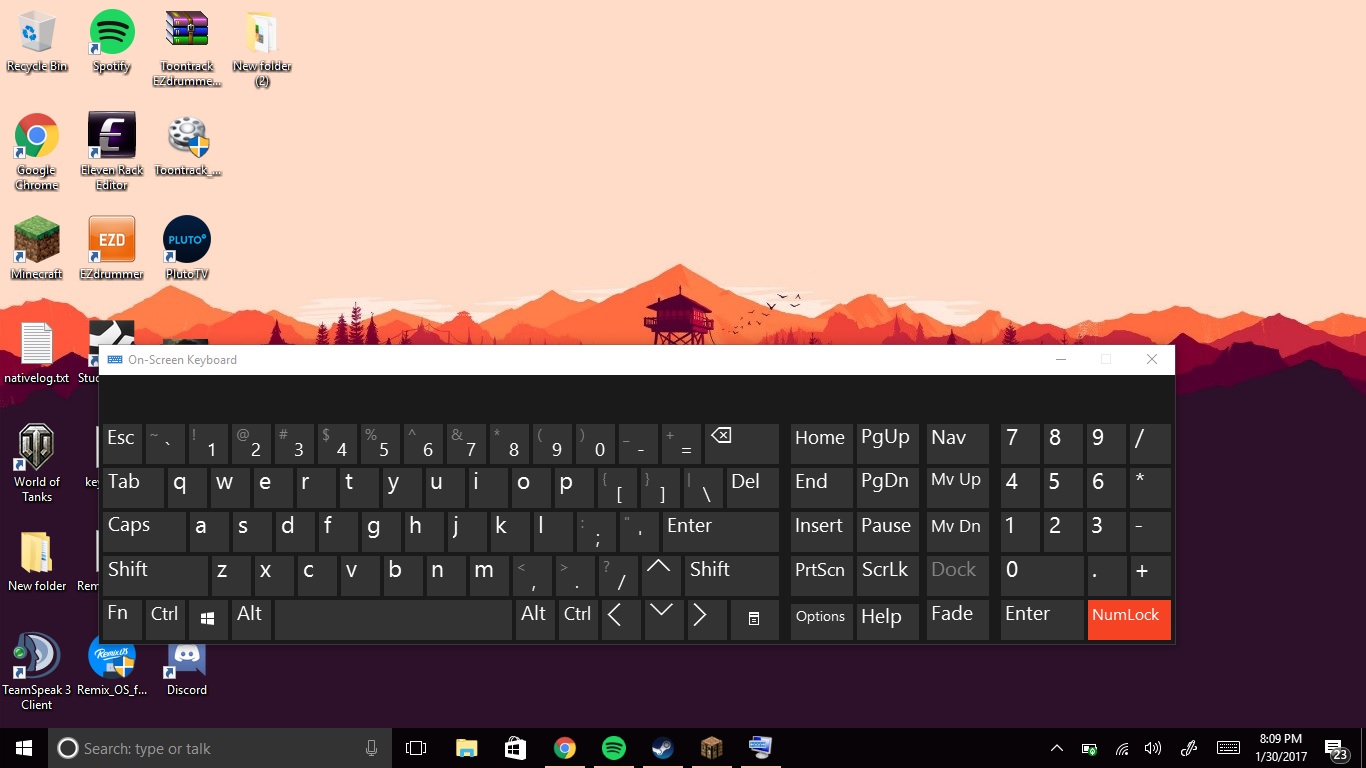Viewport: 1366px width, 768px height.
Task: Open the Recycle Bin desktop icon
Action: point(37,42)
